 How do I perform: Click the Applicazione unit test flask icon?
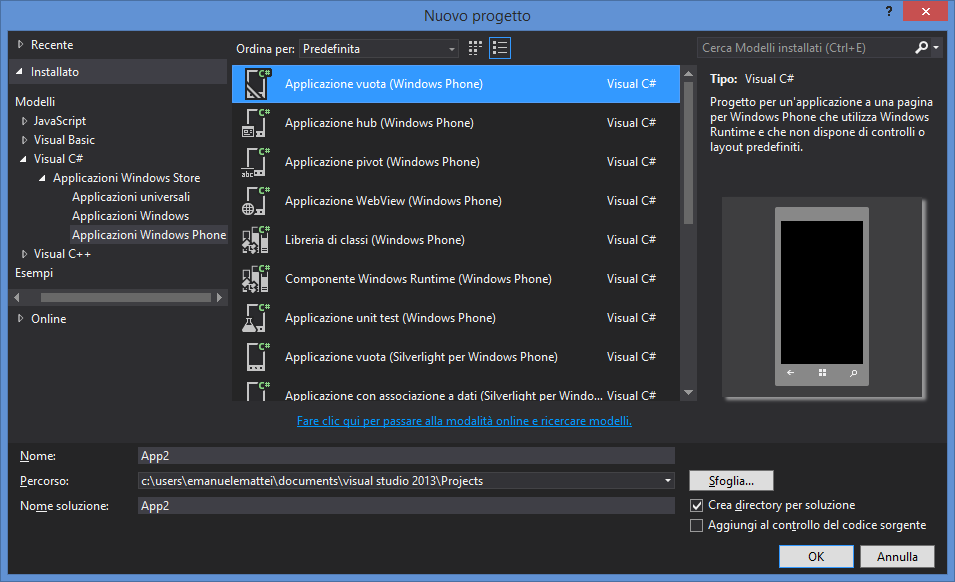(x=256, y=318)
